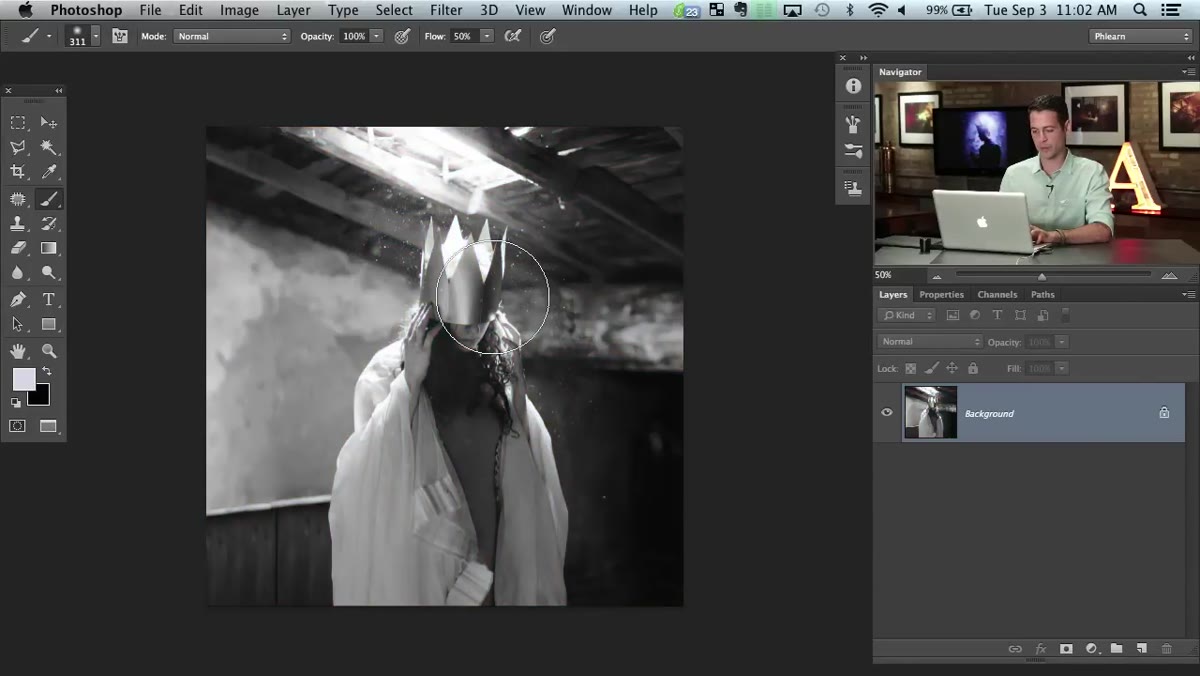The width and height of the screenshot is (1200, 676).
Task: Select the Polygonal Lasso tool
Action: (18, 147)
